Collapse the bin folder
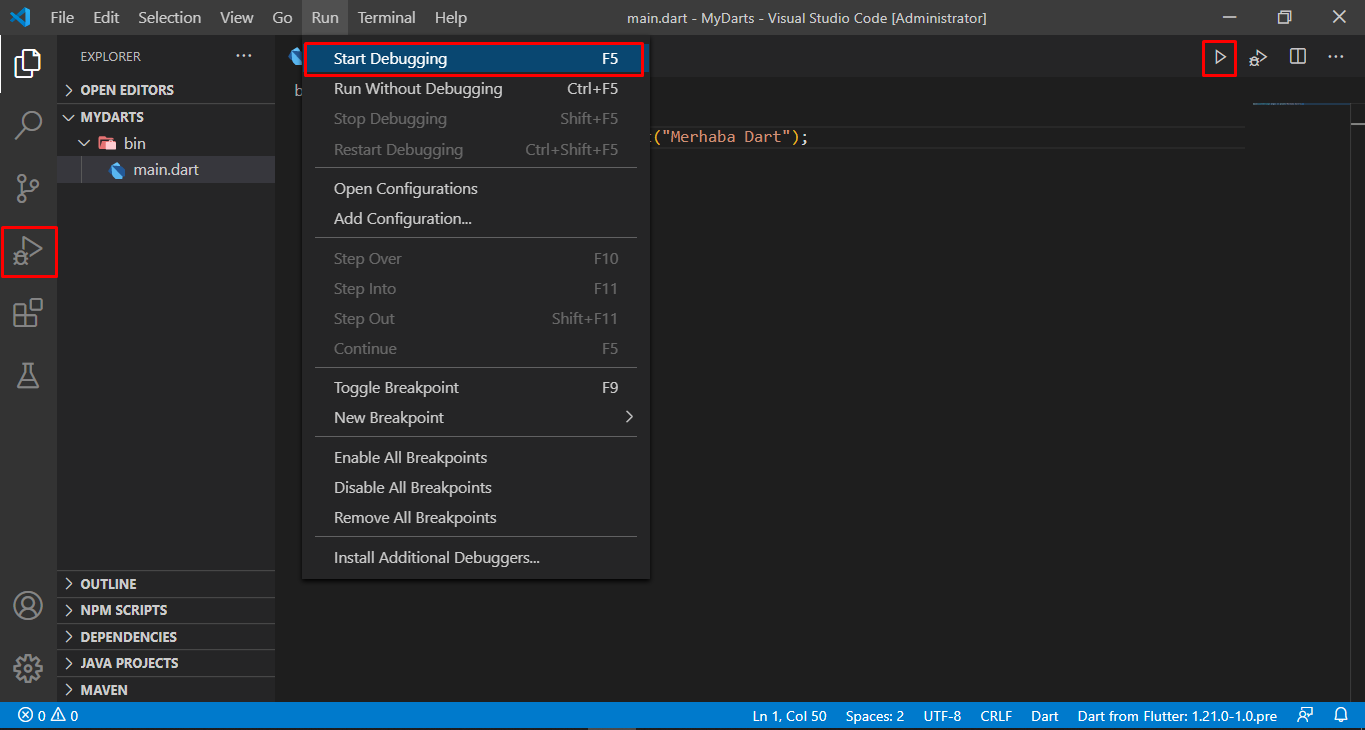This screenshot has width=1365, height=730. point(134,144)
